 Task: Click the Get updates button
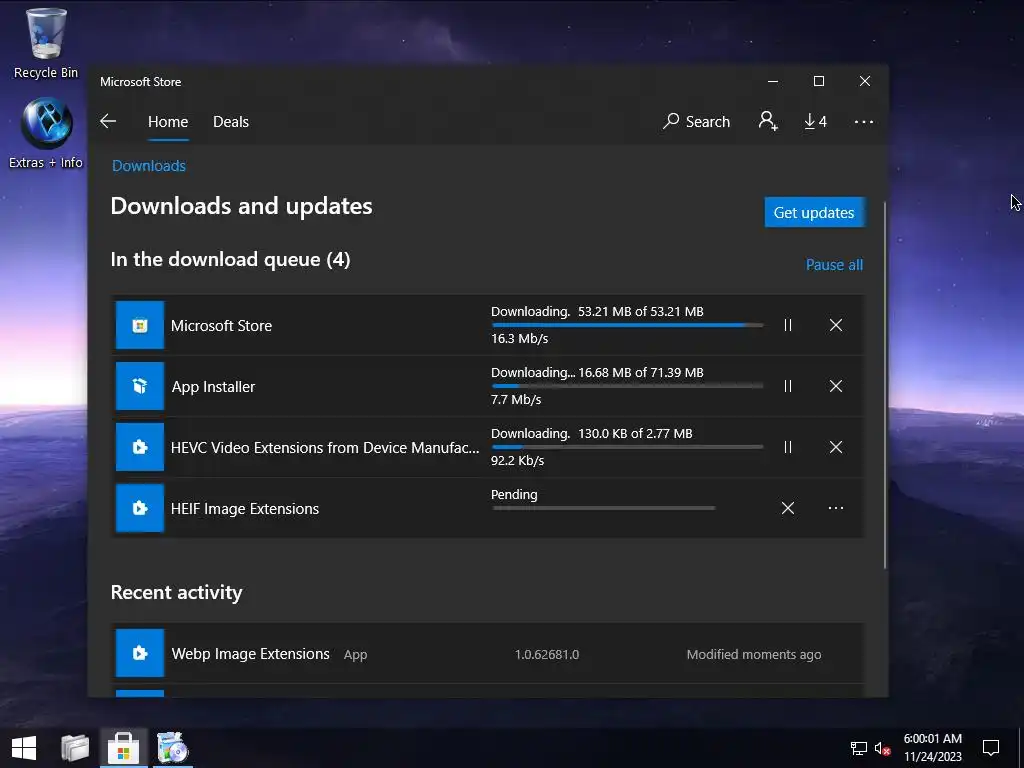pos(814,212)
